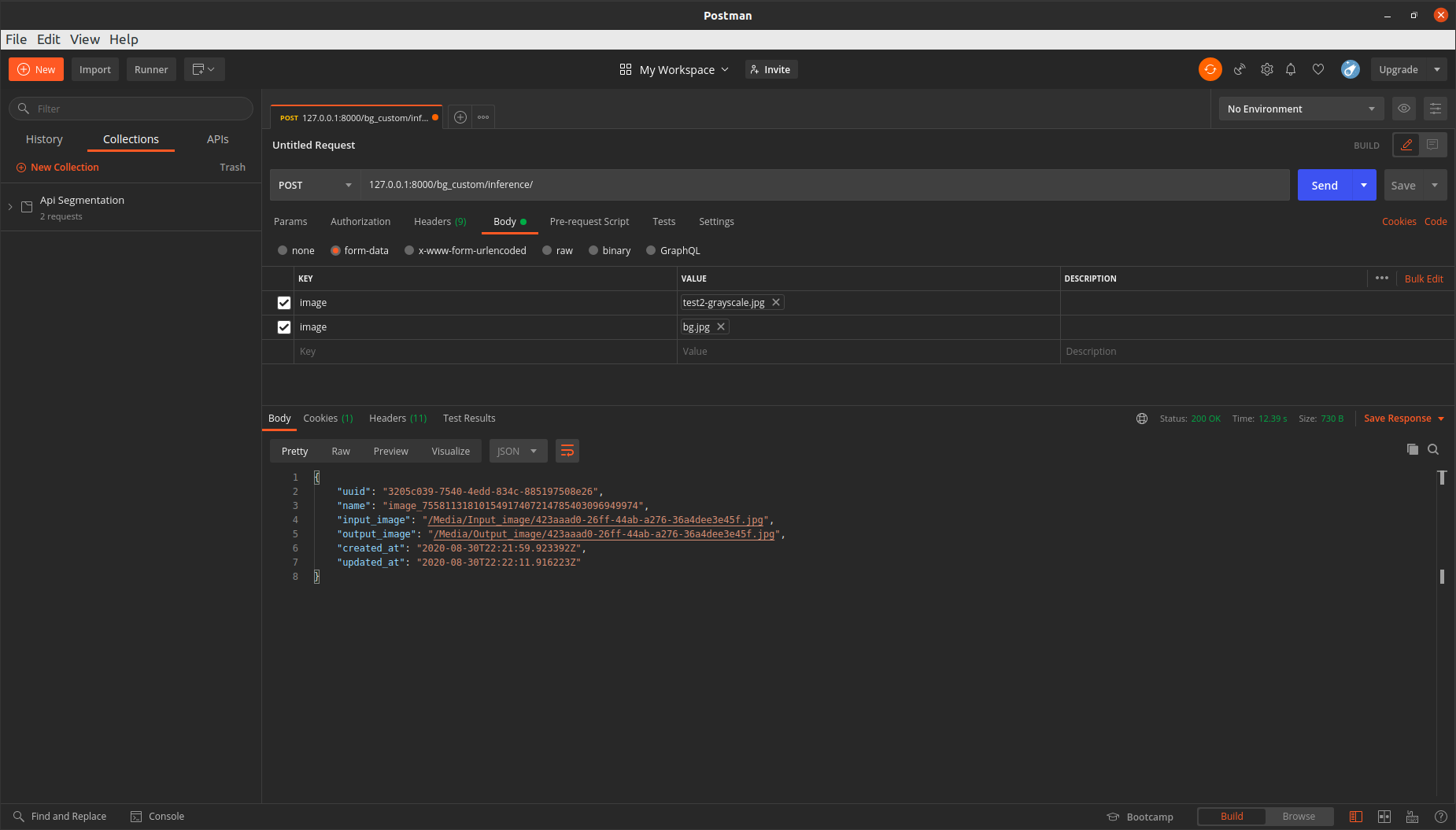Click the network globe icon near Status
1456x830 pixels.
[1142, 419]
